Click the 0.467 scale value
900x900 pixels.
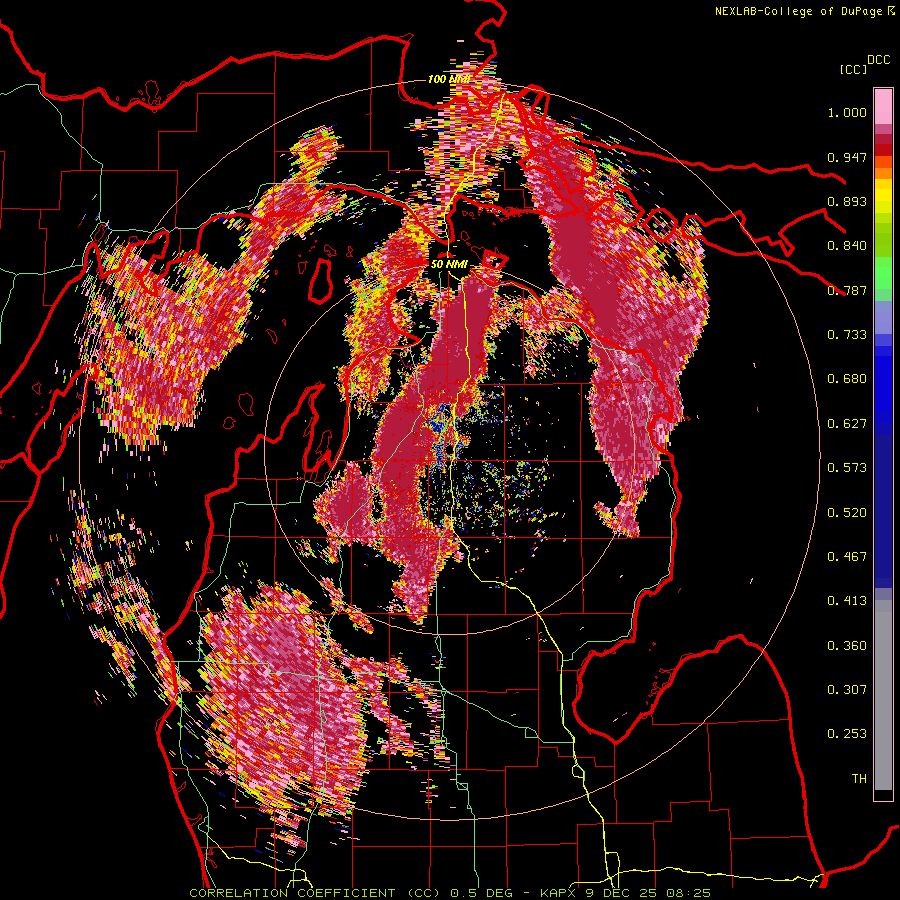point(847,557)
